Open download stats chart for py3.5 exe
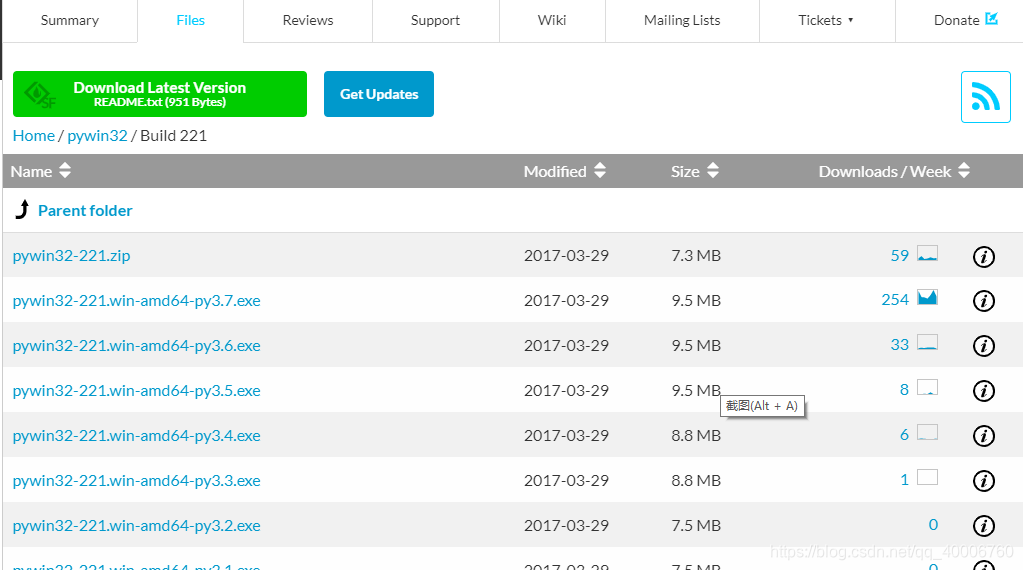The width and height of the screenshot is (1023, 570). 927,387
